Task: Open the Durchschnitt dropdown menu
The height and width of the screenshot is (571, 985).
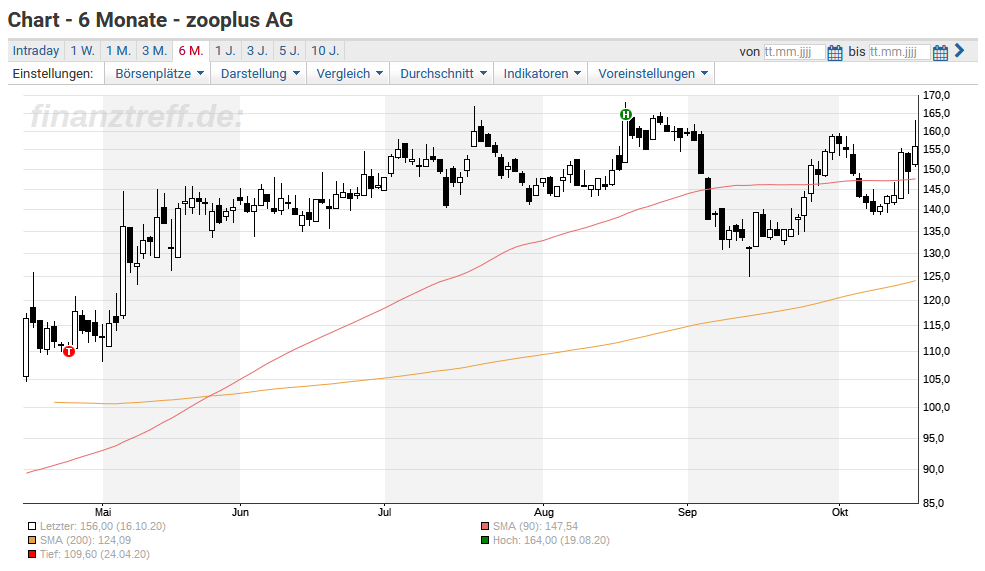Action: click(x=444, y=73)
